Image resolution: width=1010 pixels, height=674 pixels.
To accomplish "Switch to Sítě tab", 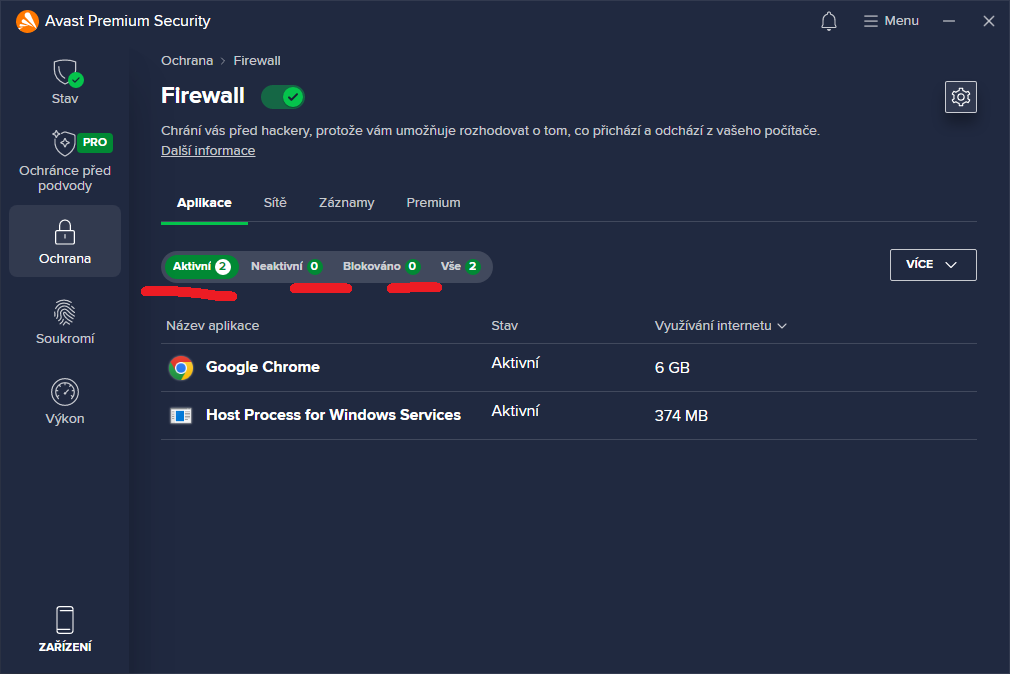I will (x=275, y=203).
